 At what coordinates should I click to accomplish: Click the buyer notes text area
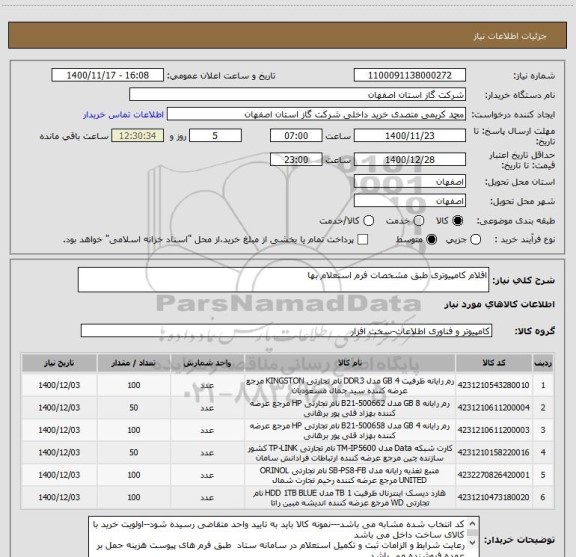pos(284,536)
